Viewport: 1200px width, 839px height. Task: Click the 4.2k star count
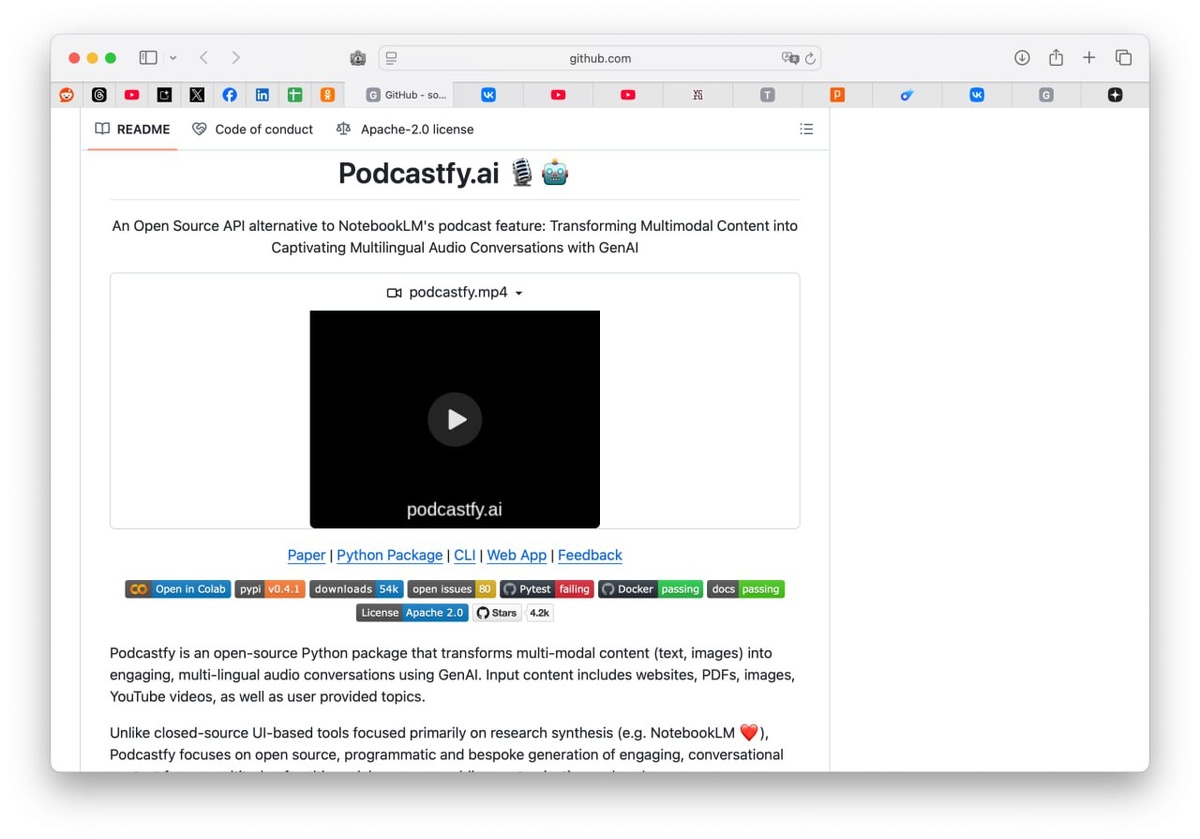point(539,612)
